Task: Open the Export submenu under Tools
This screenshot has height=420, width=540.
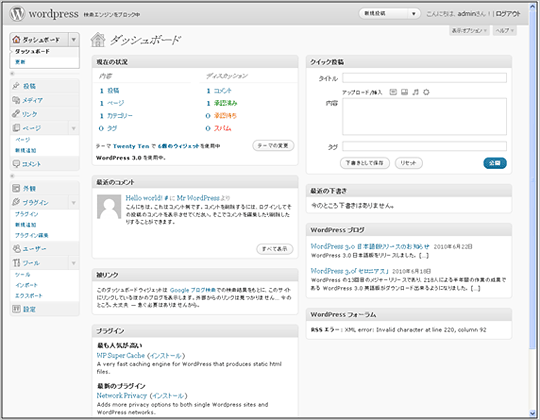Action: click(29, 296)
